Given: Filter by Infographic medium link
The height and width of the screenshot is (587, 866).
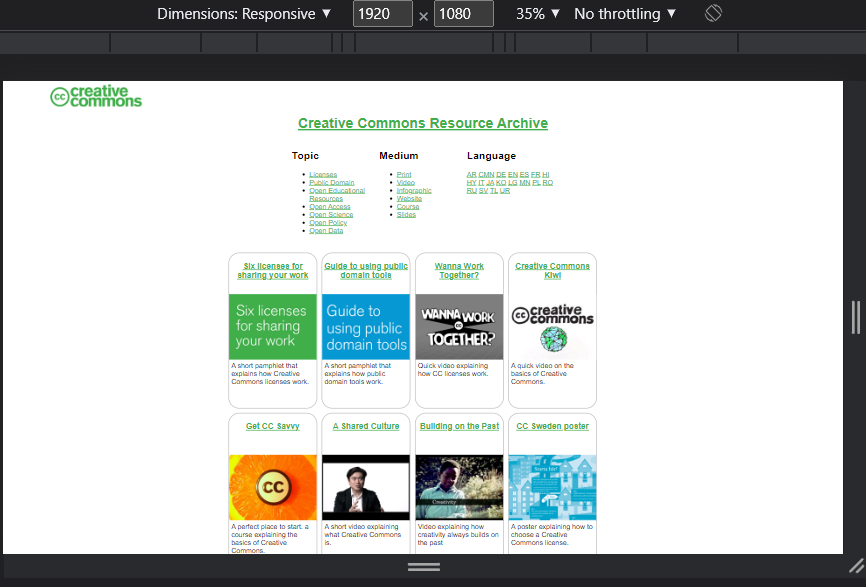Looking at the screenshot, I should pyautogui.click(x=414, y=191).
